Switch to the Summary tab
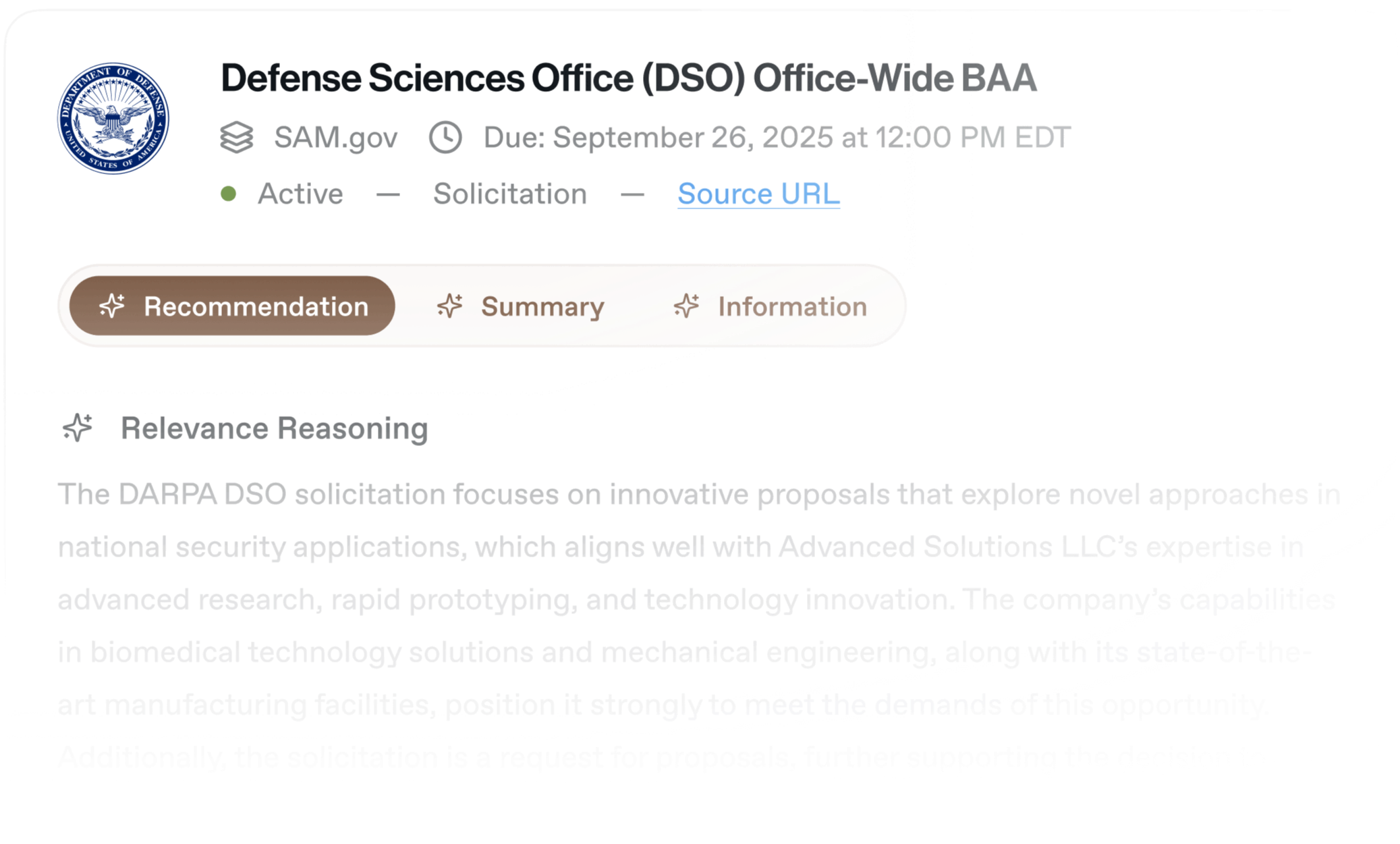Viewport: 1400px width, 844px height. (x=520, y=306)
